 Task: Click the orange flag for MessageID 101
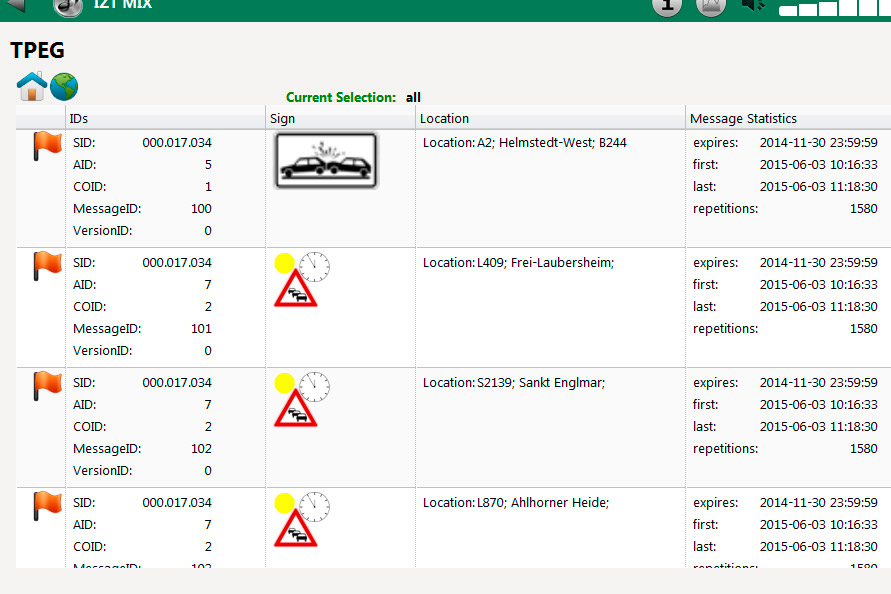tap(47, 265)
